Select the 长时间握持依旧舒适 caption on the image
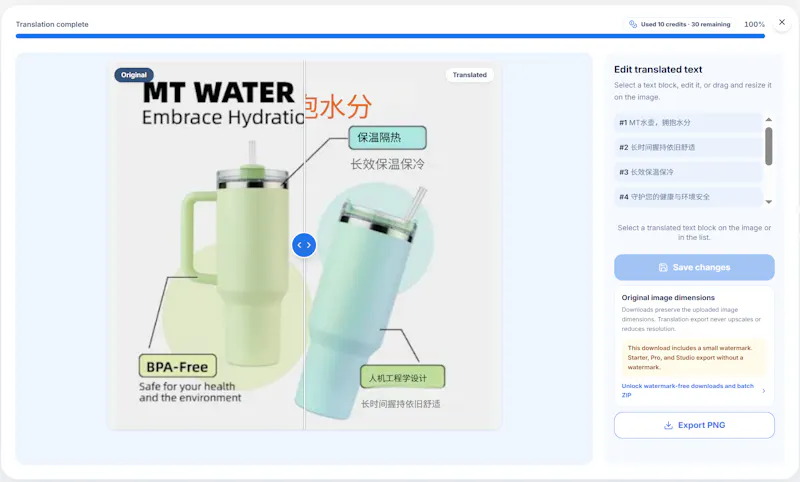This screenshot has height=482, width=800. point(401,404)
